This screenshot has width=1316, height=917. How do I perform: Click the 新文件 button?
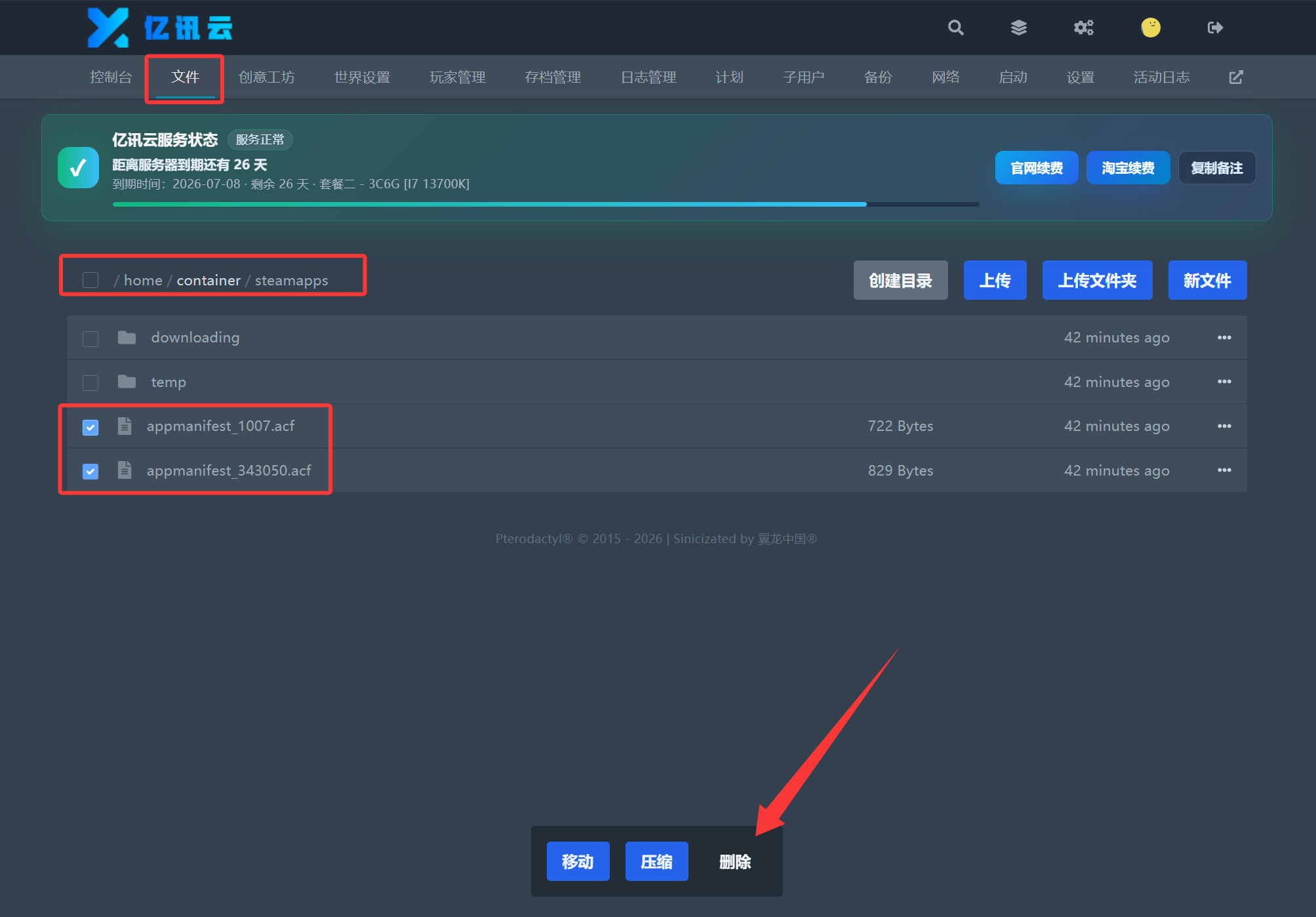[1207, 281]
